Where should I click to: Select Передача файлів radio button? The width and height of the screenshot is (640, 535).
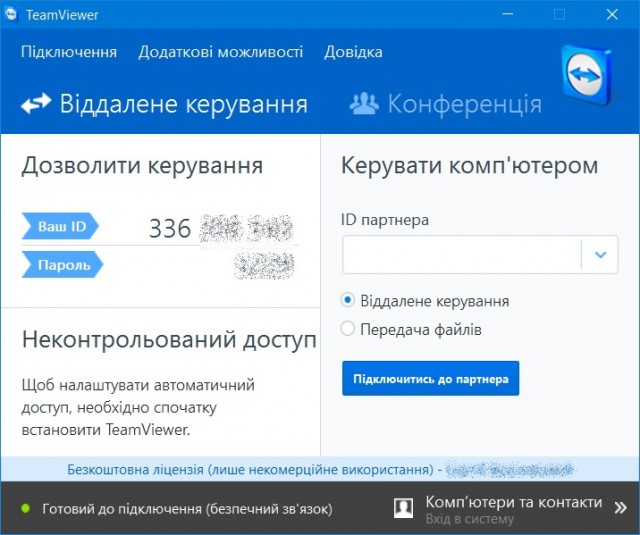347,329
